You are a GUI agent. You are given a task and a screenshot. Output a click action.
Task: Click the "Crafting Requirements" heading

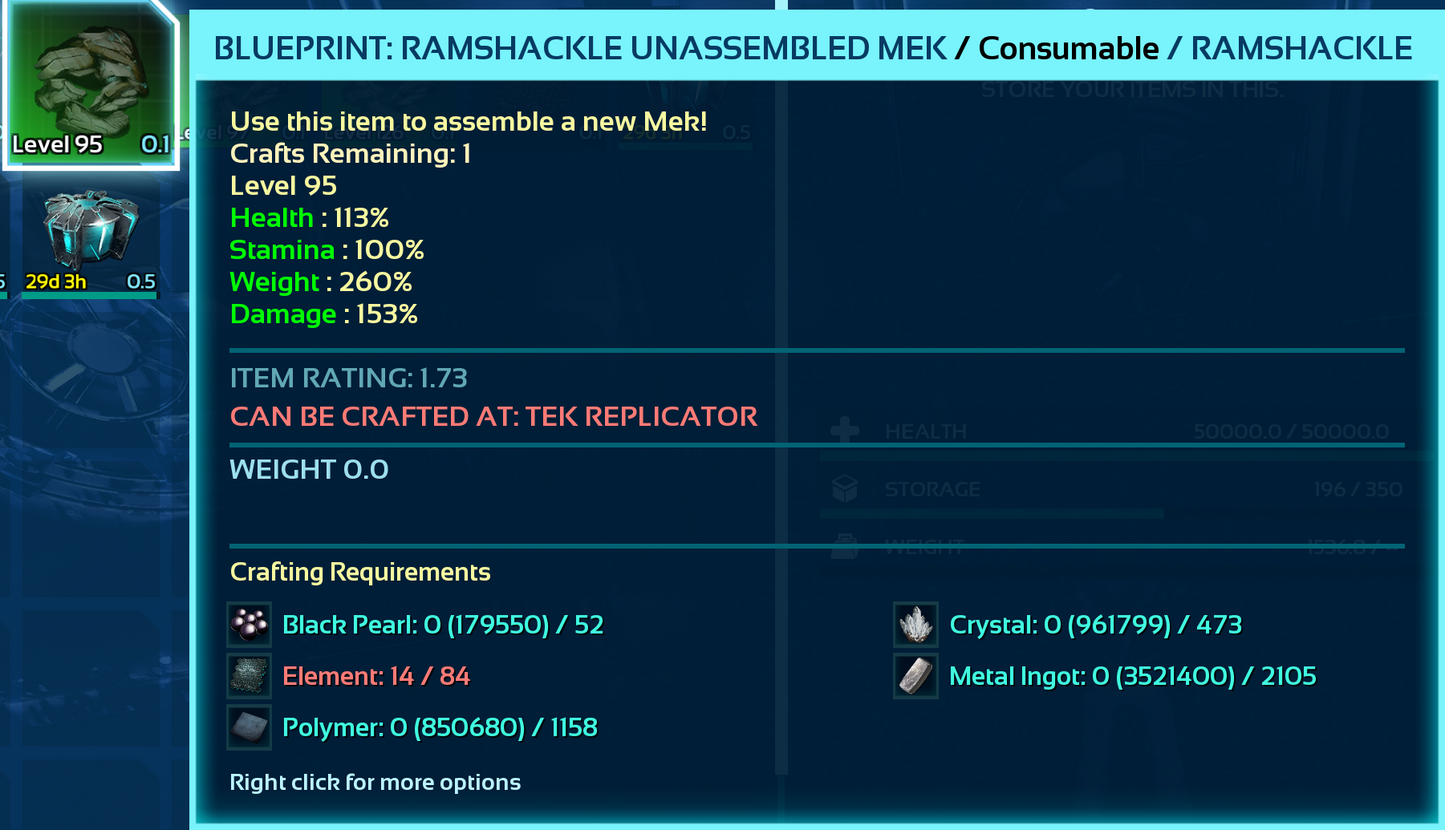[360, 572]
